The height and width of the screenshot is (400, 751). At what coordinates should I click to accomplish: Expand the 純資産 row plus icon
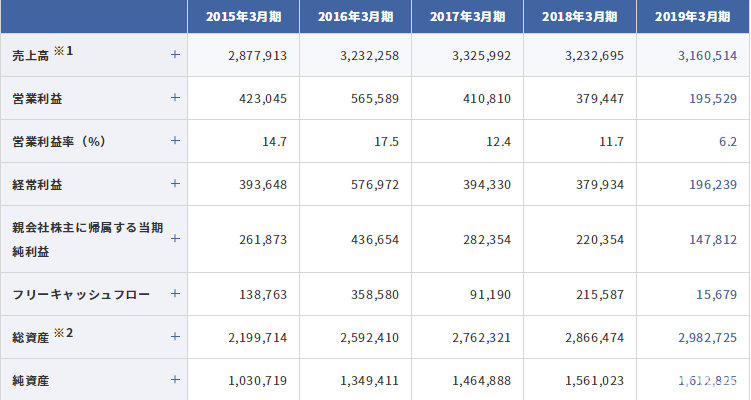coord(175,380)
